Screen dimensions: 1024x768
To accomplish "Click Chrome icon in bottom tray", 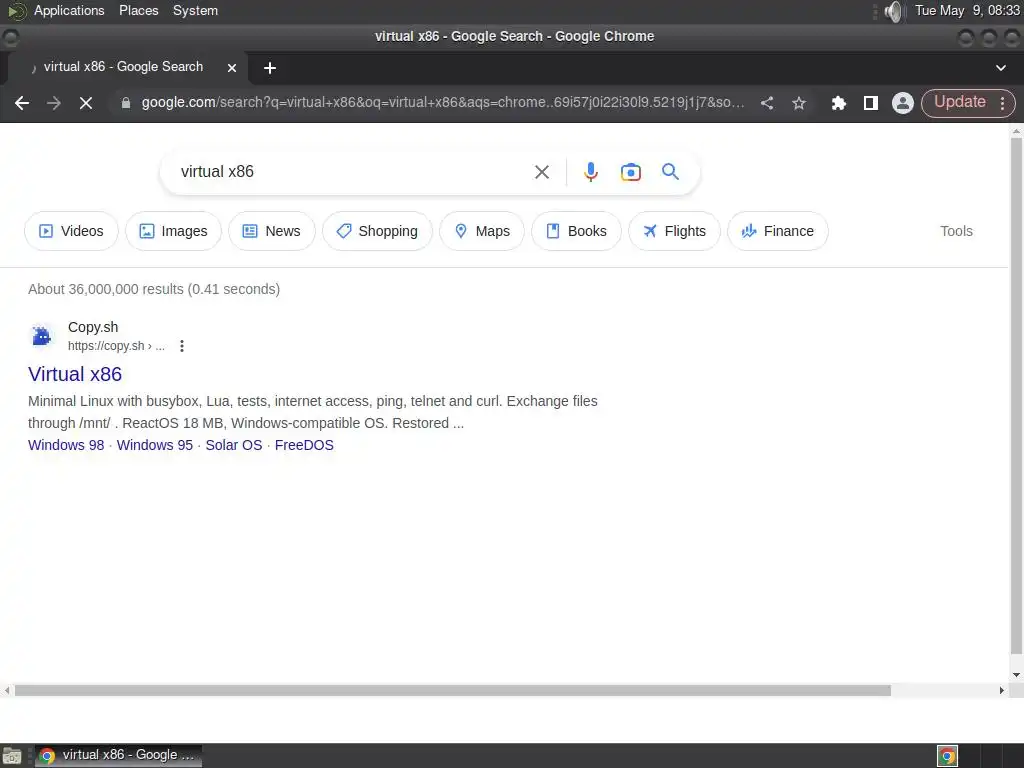I will (948, 756).
